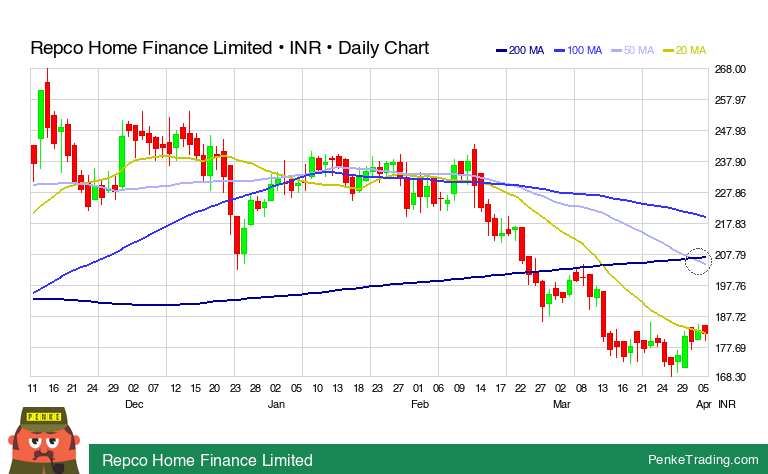This screenshot has width=768, height=474.
Task: Click the Jan month label
Action: tap(276, 404)
